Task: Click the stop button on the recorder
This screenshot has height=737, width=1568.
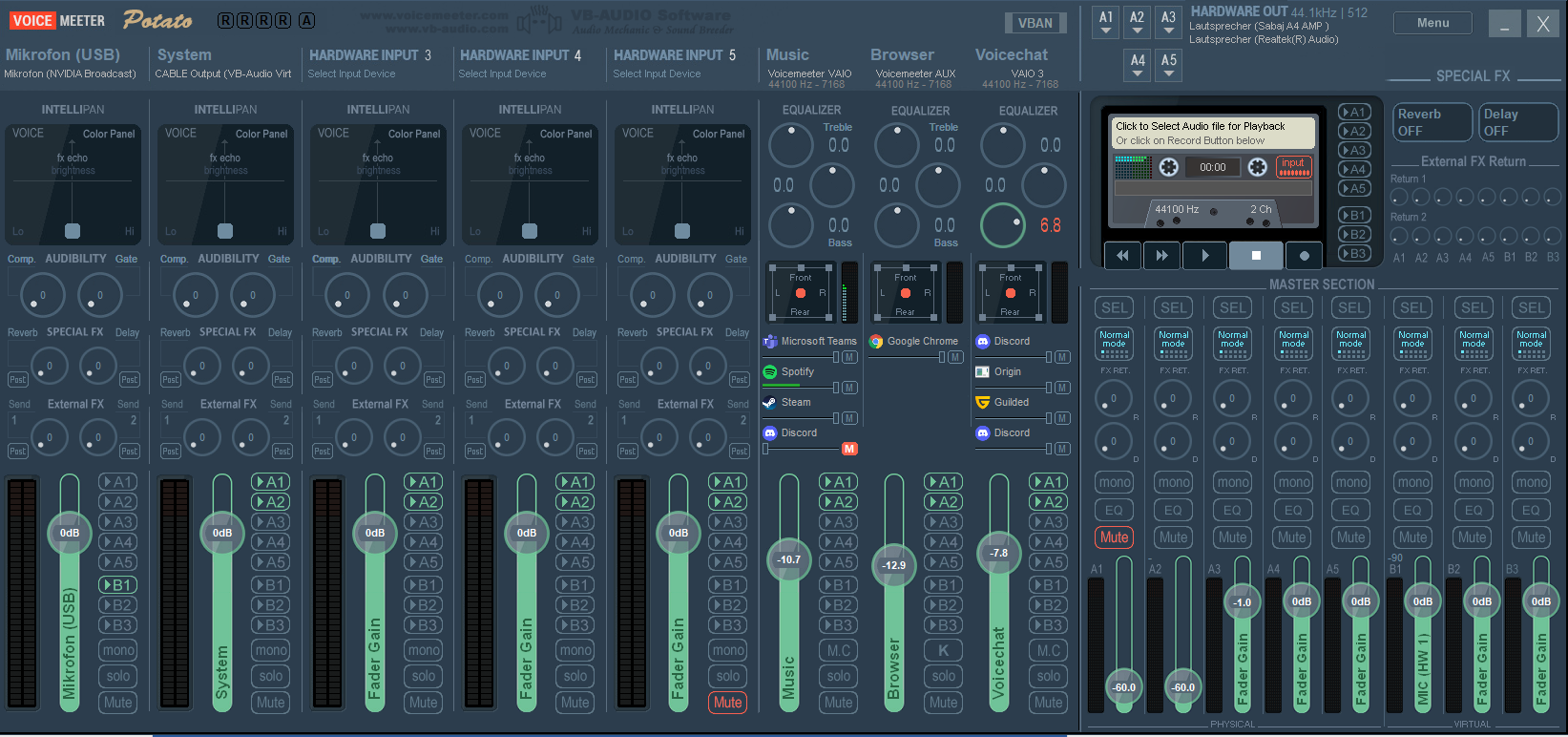Action: click(x=1256, y=255)
